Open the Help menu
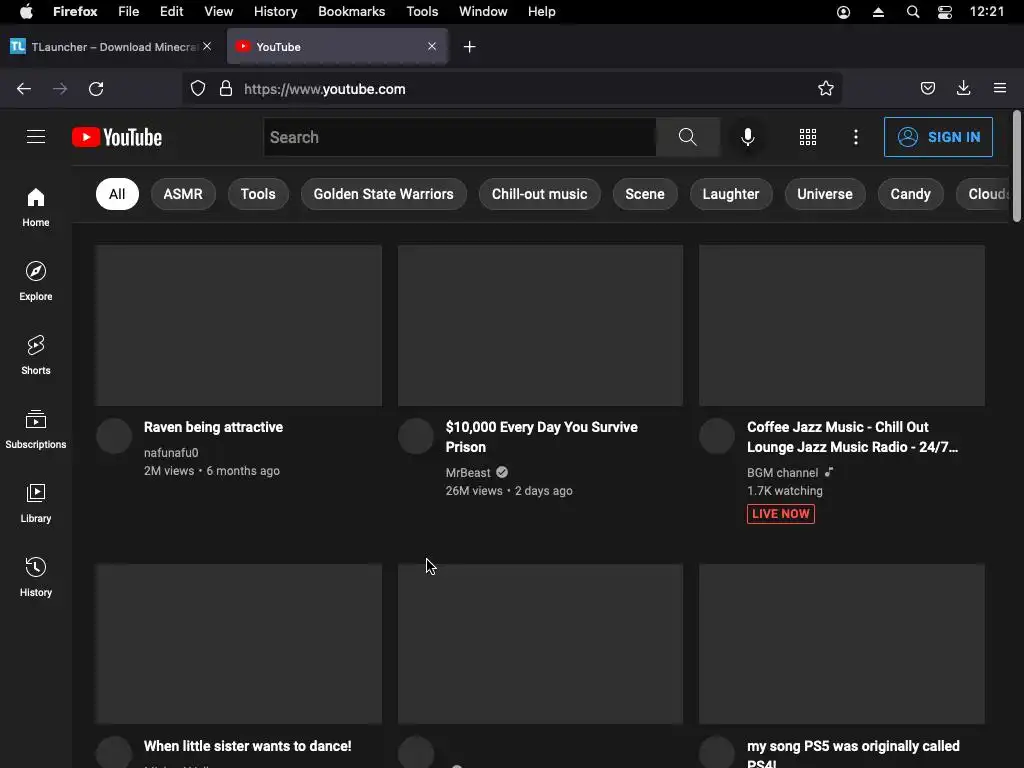 coord(541,12)
